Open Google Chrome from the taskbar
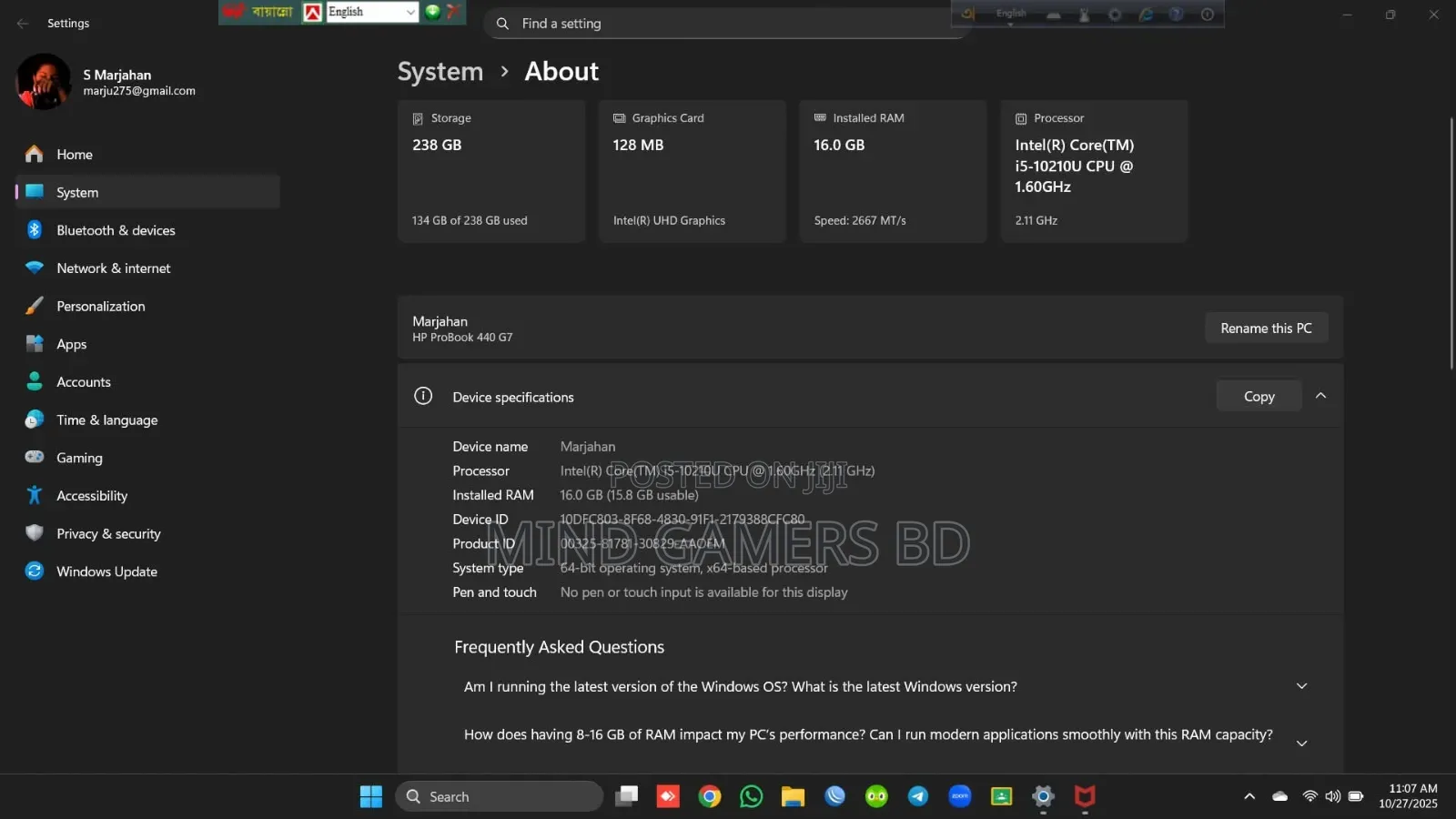This screenshot has height=819, width=1456. (710, 797)
